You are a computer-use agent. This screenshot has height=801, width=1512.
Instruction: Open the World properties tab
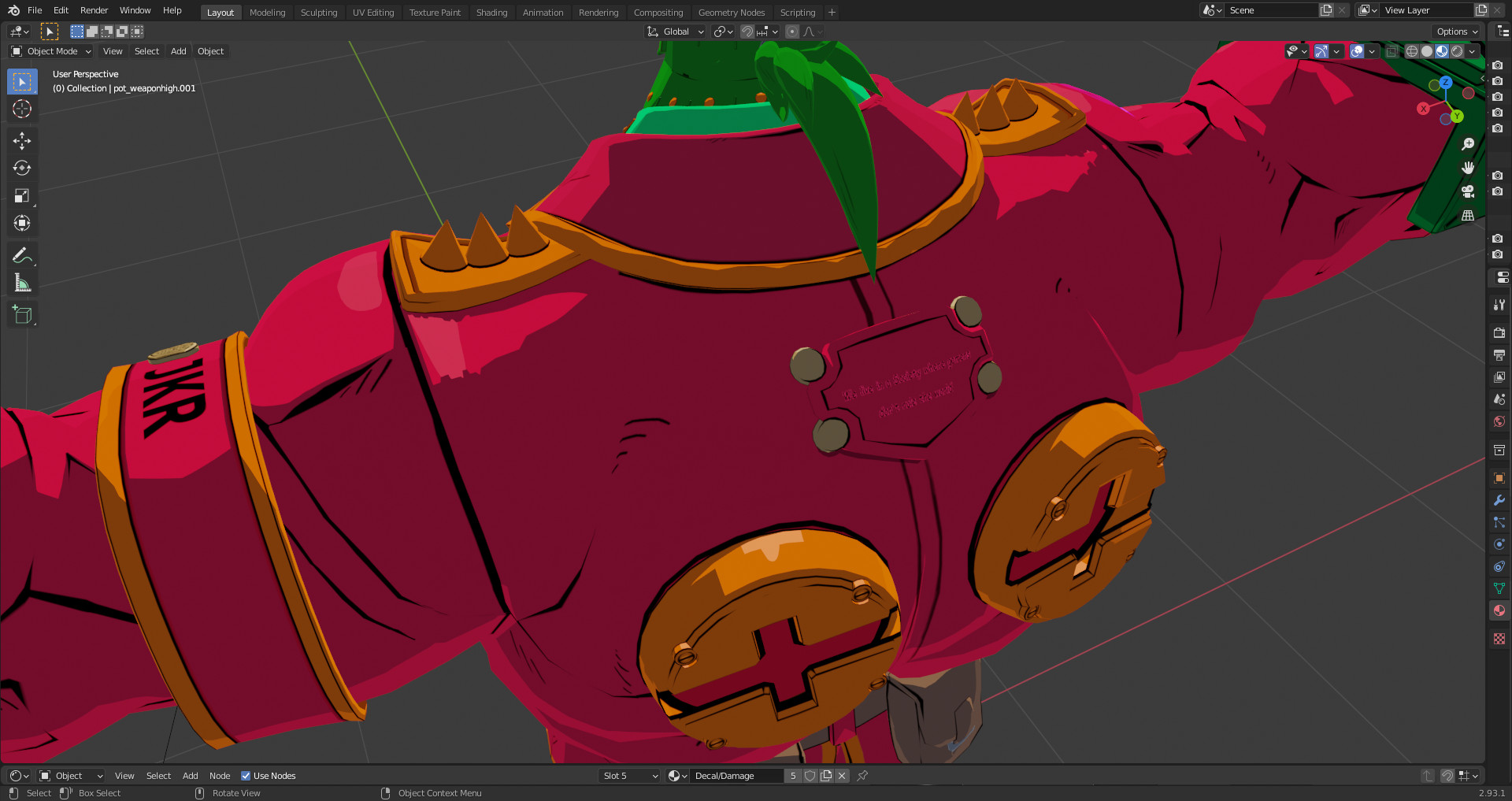1499,421
